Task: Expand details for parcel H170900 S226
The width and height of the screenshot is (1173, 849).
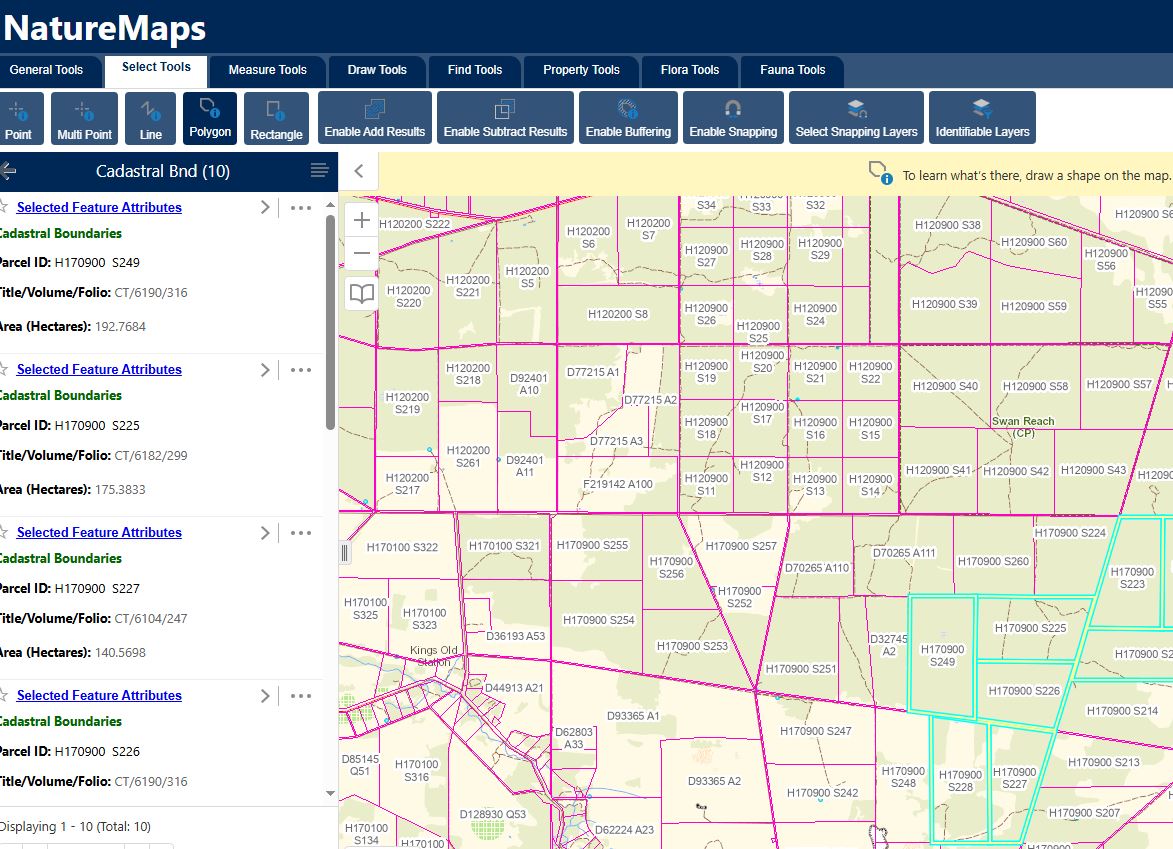Action: [x=265, y=696]
